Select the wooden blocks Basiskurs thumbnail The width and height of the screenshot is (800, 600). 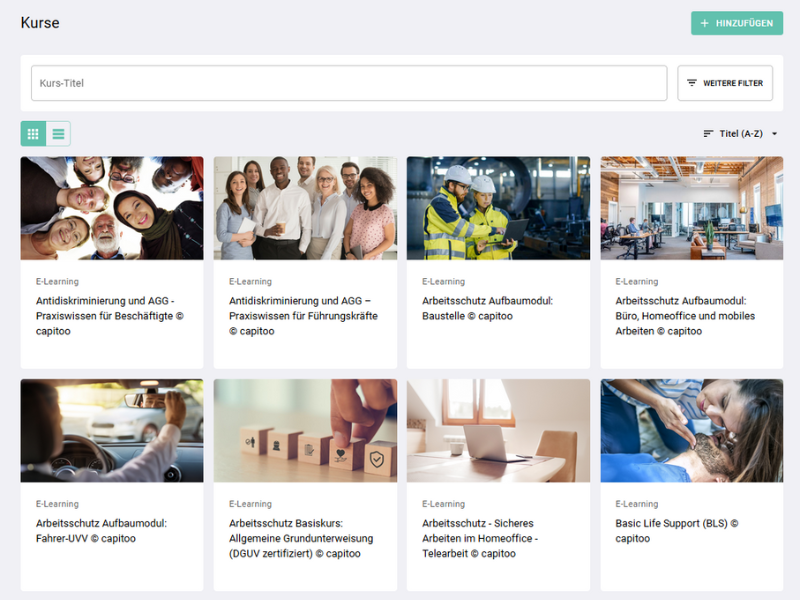(x=305, y=430)
